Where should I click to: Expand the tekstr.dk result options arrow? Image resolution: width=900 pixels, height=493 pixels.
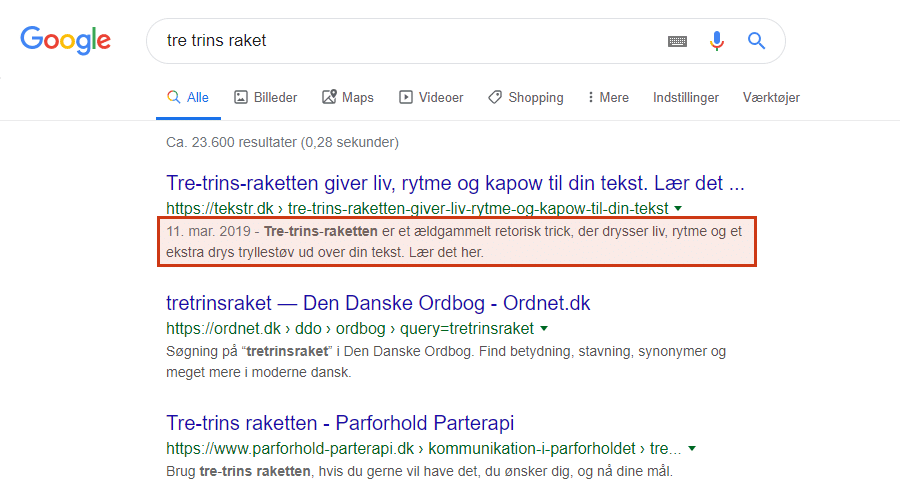tap(678, 208)
